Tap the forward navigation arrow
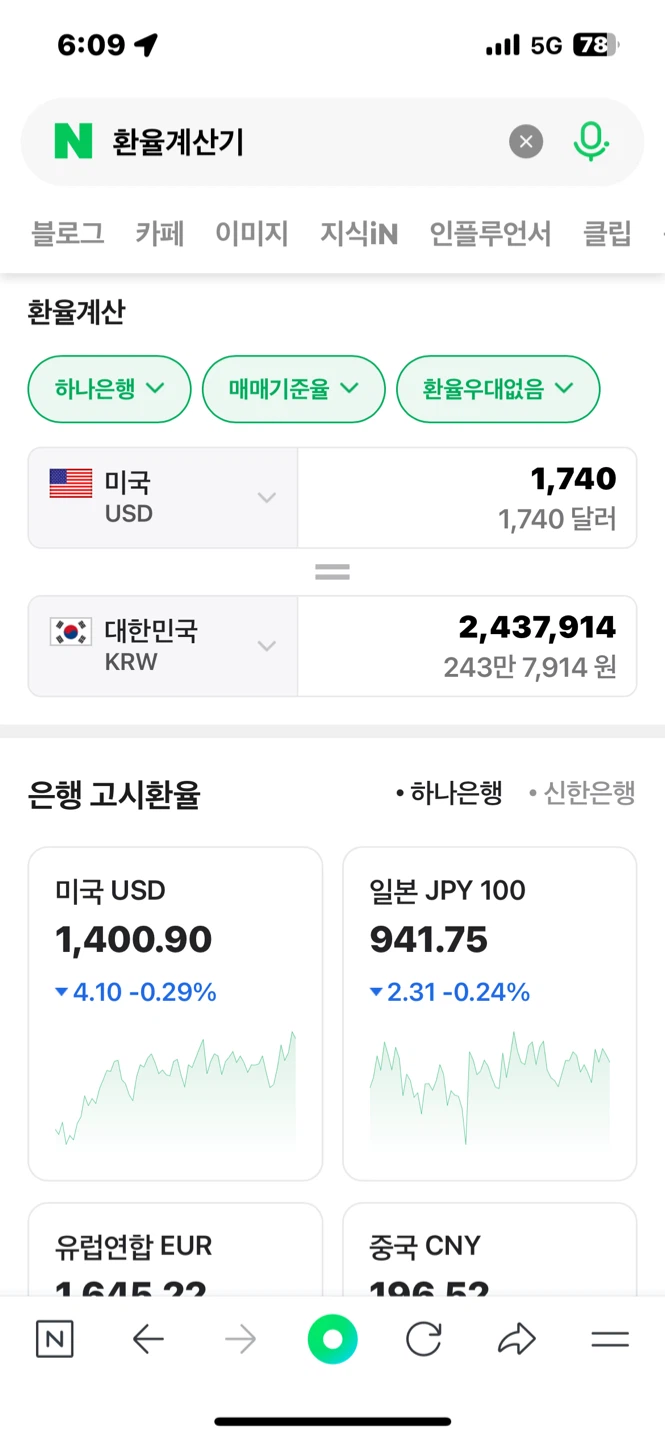Image resolution: width=665 pixels, height=1440 pixels. 240,1339
